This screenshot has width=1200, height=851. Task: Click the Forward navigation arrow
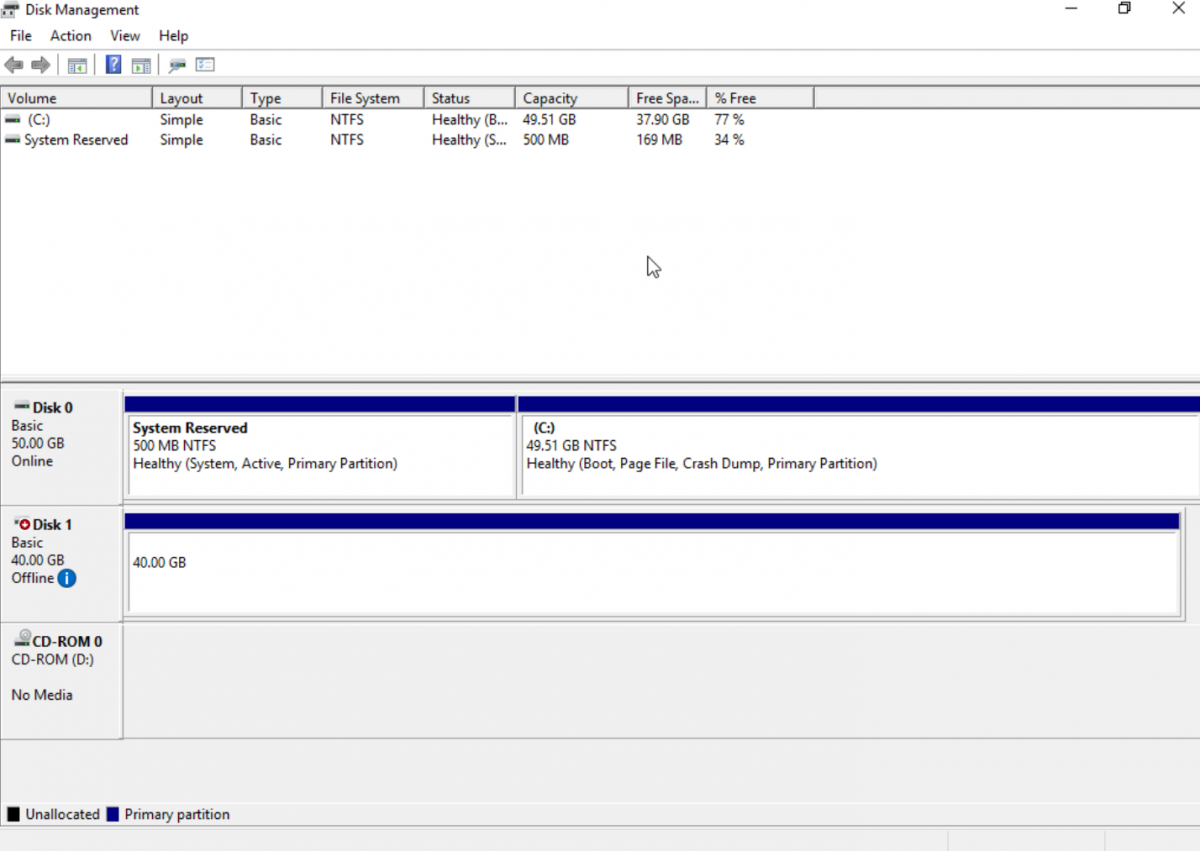[39, 65]
